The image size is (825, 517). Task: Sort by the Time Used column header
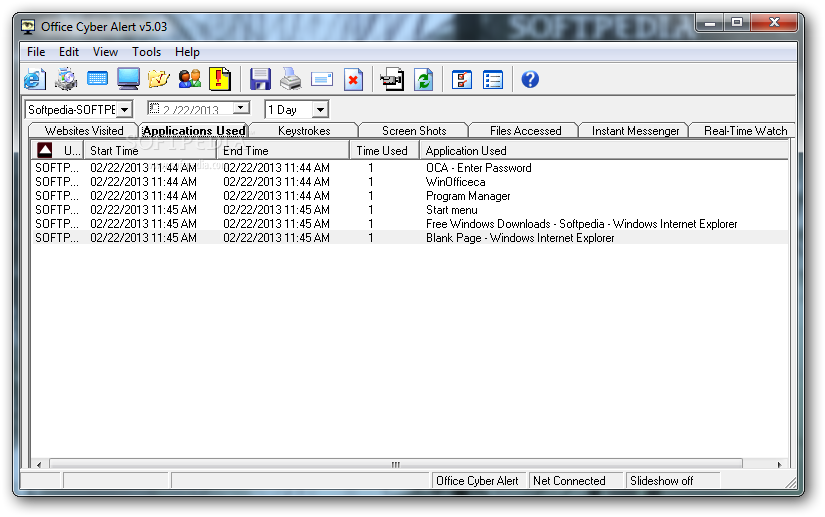[x=385, y=150]
